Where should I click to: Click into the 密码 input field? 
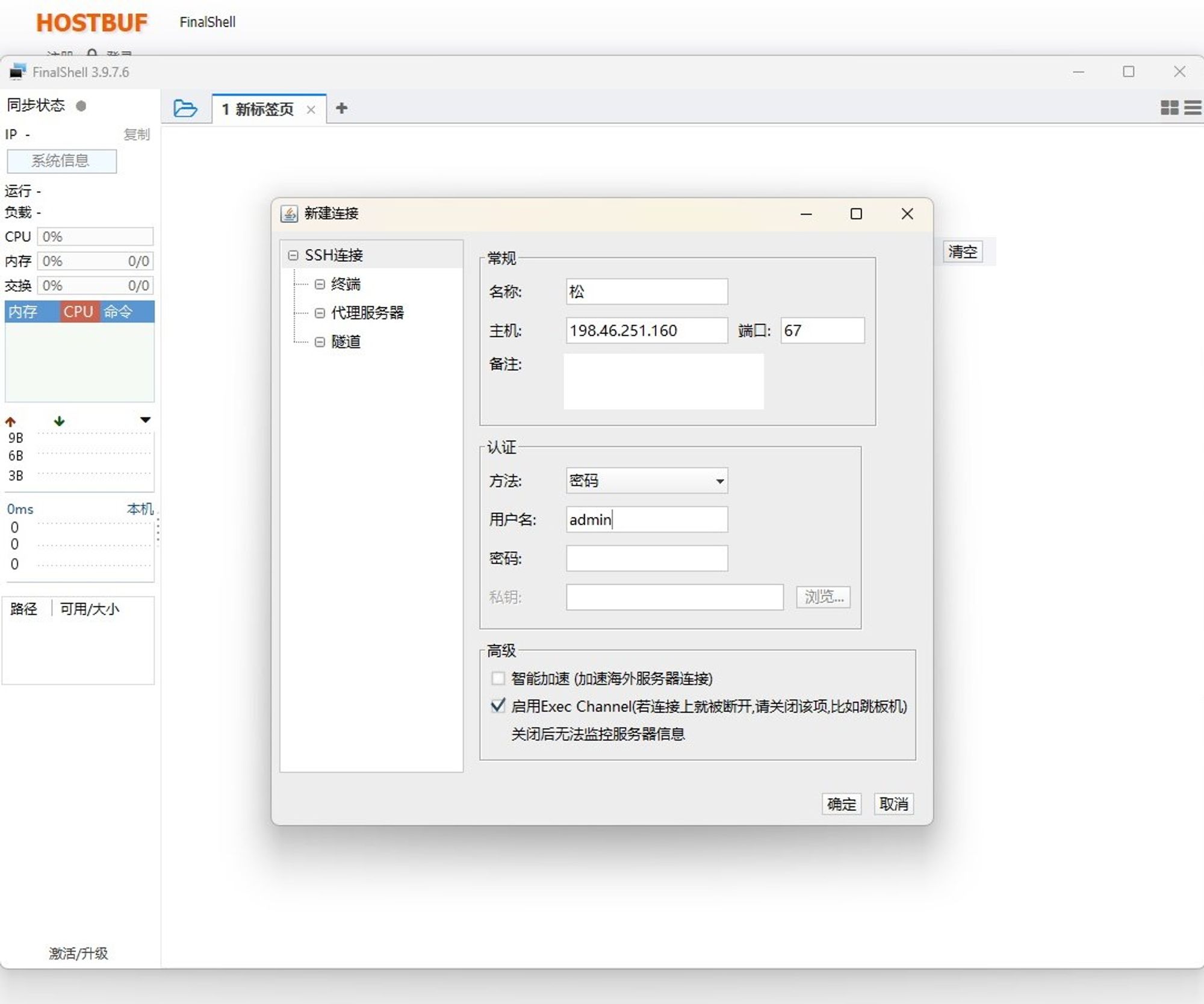coord(647,558)
